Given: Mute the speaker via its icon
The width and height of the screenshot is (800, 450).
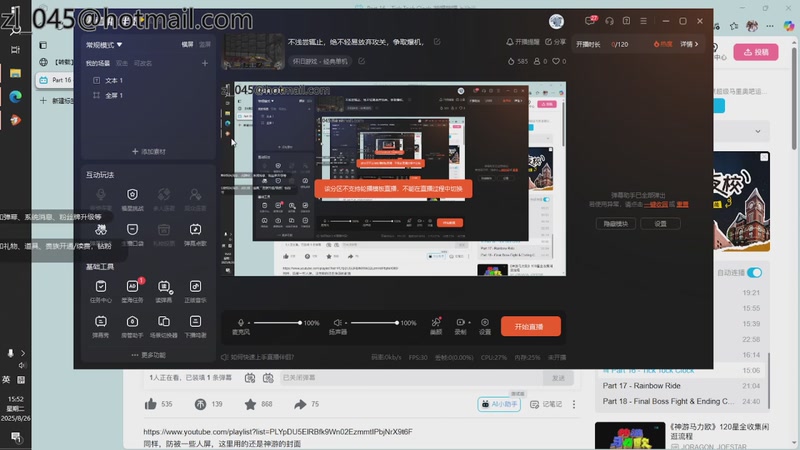Looking at the screenshot, I should click(x=337, y=322).
